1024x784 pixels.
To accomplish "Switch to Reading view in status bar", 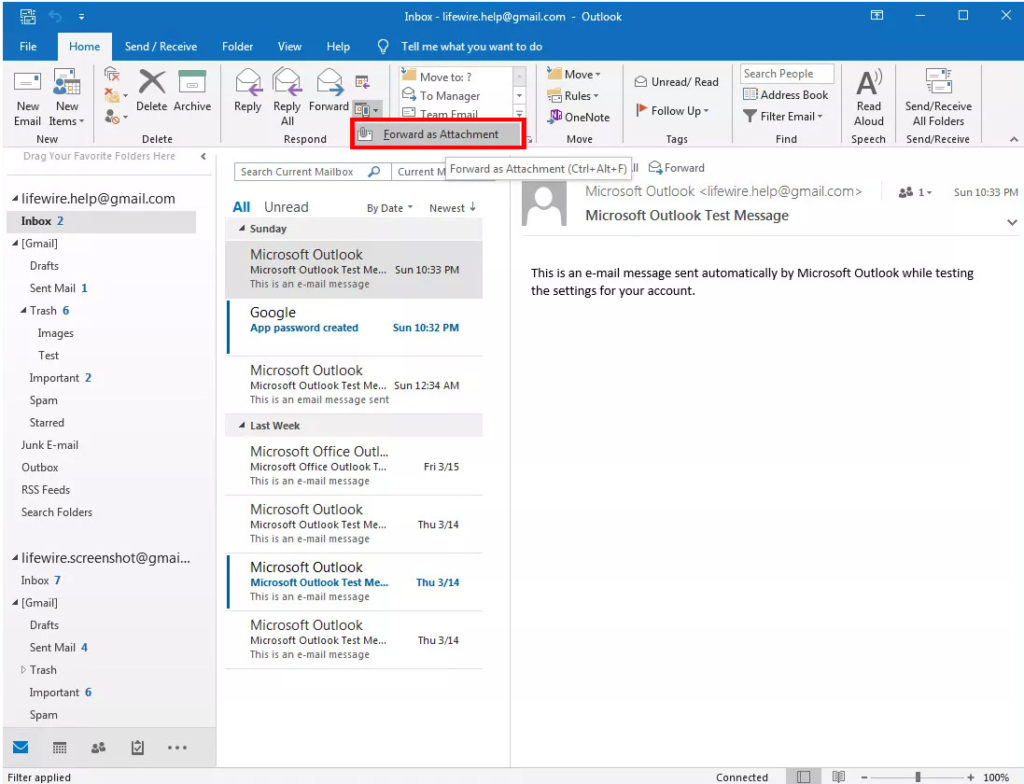I will coord(839,776).
